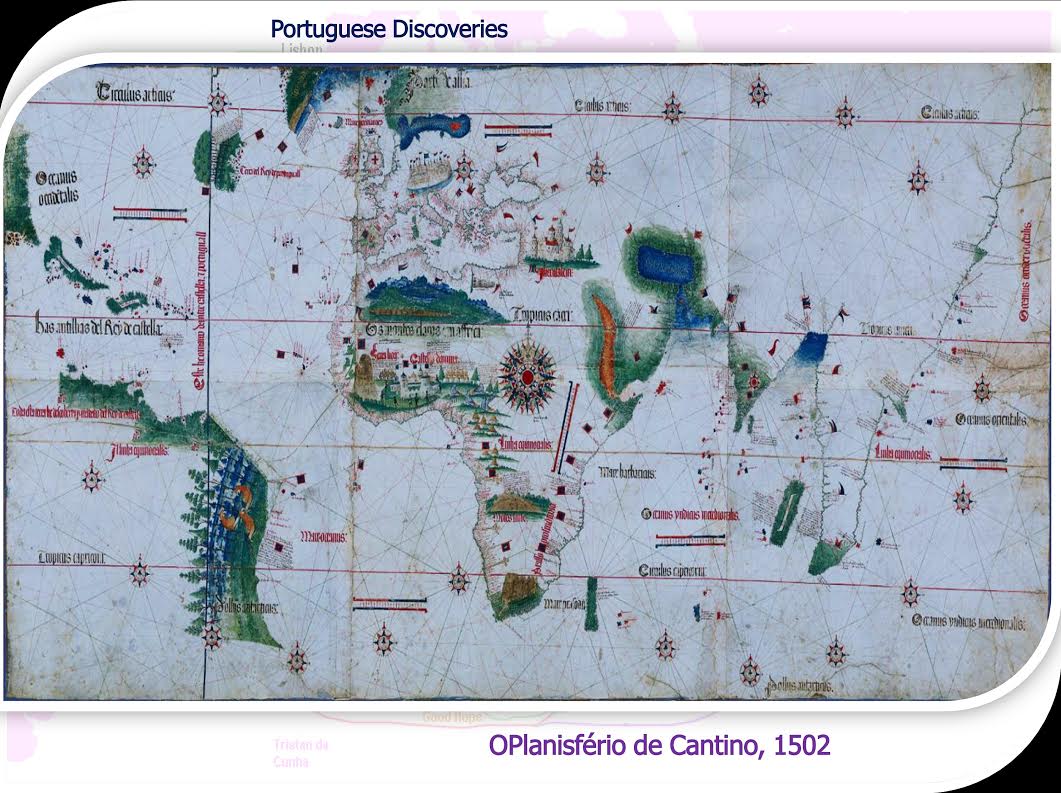Screen dimensions: 1061x793
Task: Click the 'Oceanus orientalis' map label
Action: (x=991, y=420)
